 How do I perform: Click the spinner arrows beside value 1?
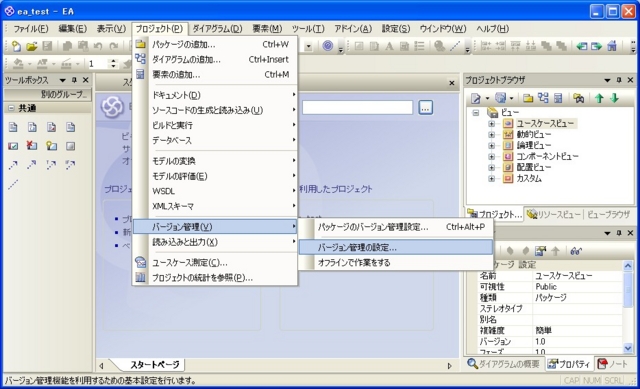[x=113, y=64]
